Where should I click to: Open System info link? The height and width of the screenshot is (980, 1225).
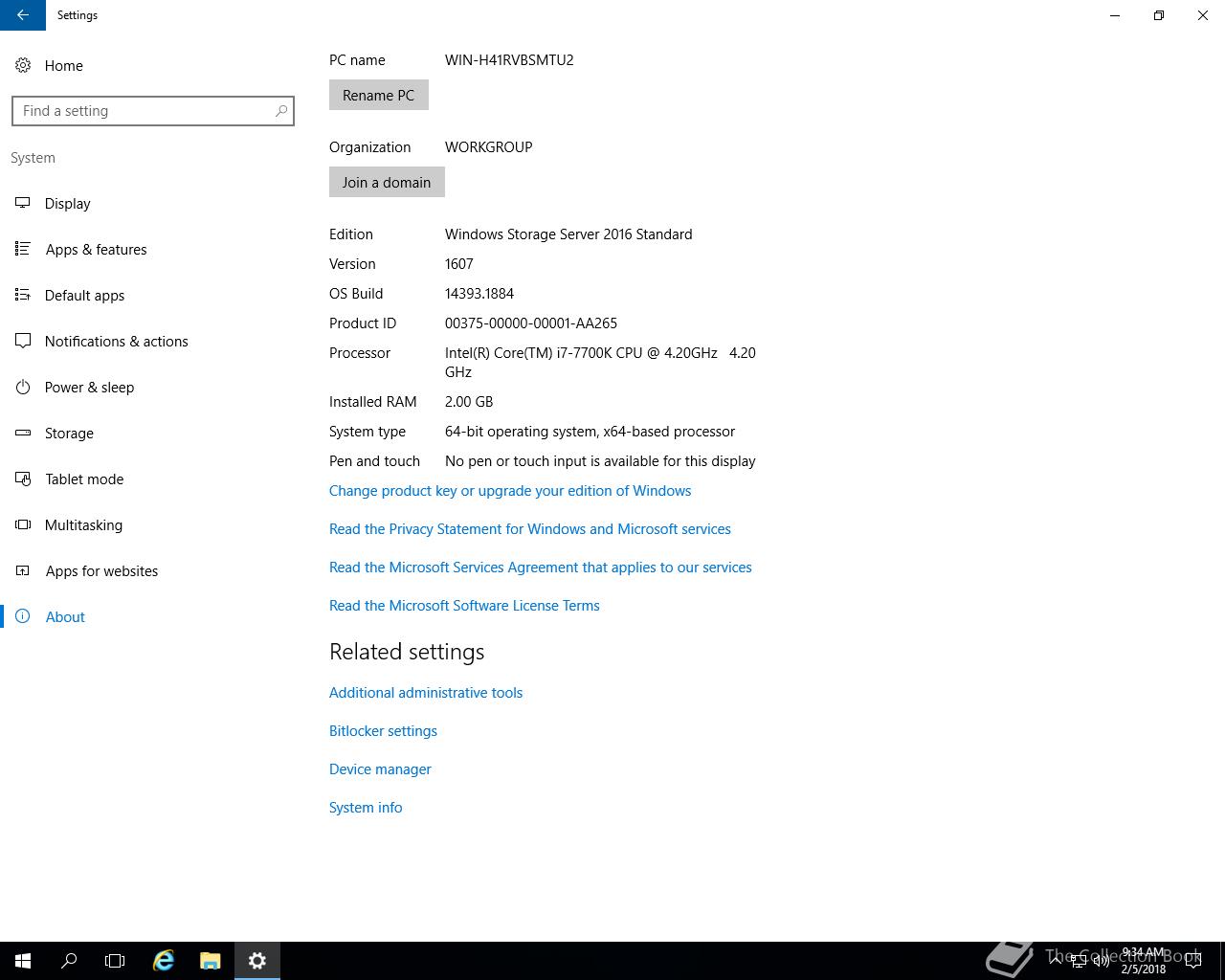(x=366, y=808)
